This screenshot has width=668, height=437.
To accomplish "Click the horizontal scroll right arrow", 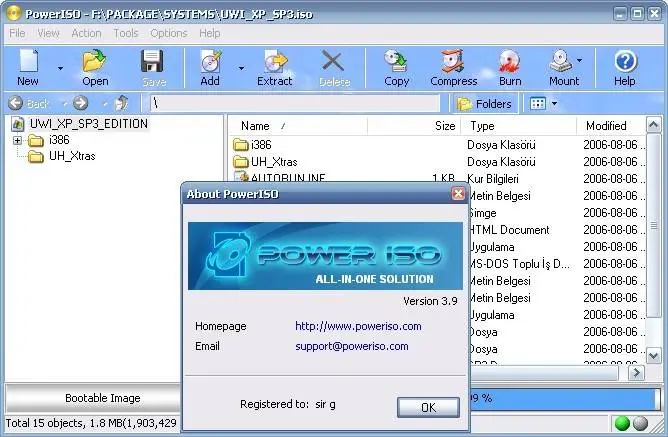I will [636, 373].
